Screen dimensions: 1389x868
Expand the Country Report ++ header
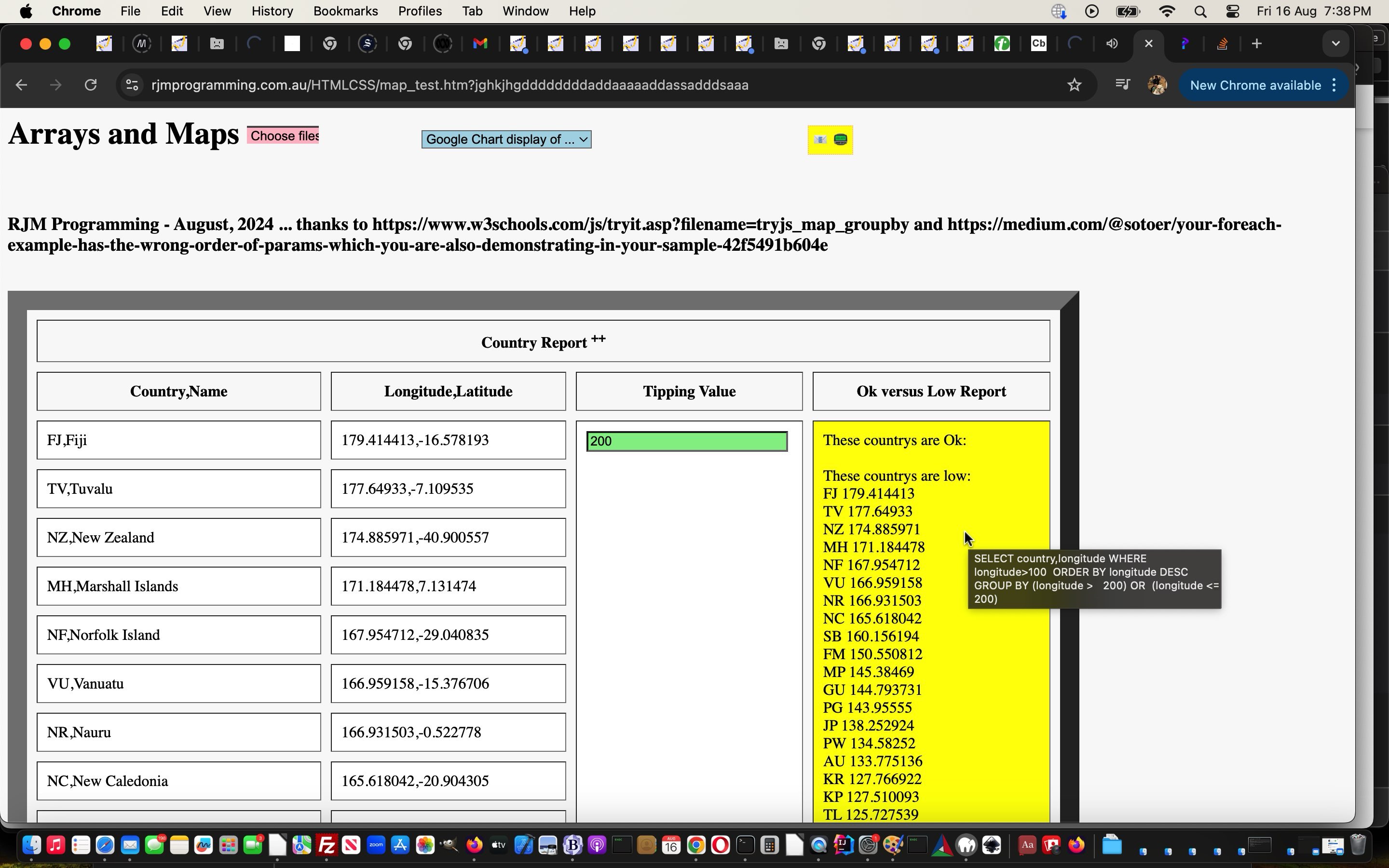(x=543, y=341)
